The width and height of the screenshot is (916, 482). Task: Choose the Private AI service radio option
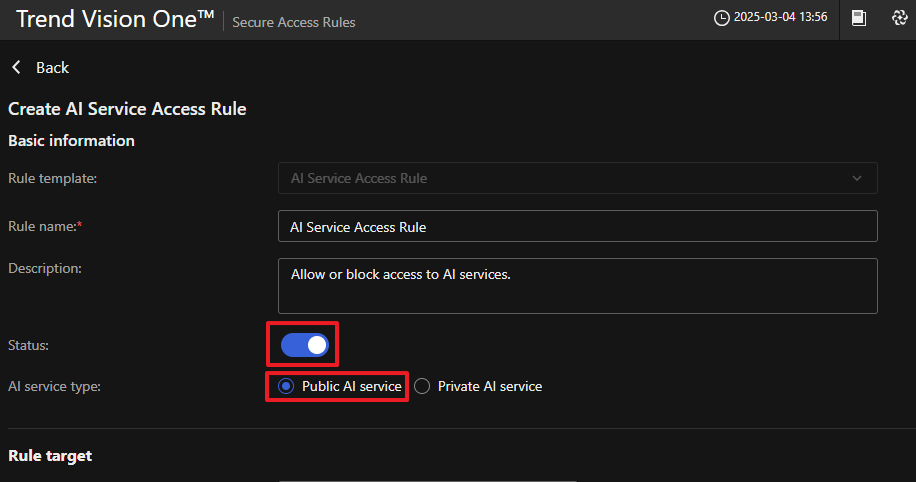point(422,386)
